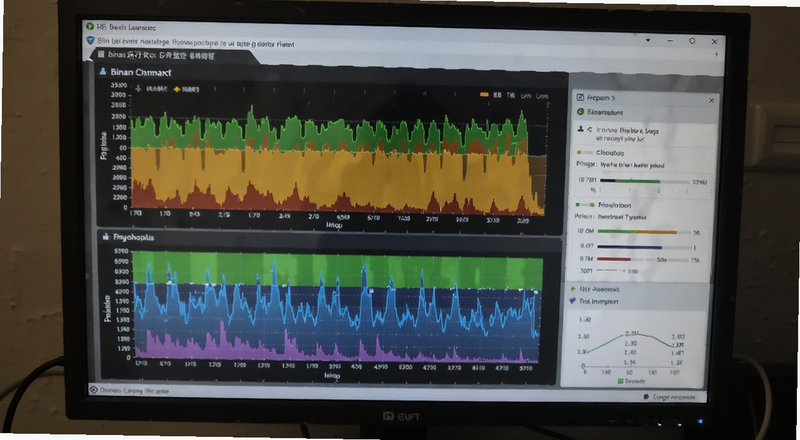
Task: Close the application window
Action: [x=714, y=42]
